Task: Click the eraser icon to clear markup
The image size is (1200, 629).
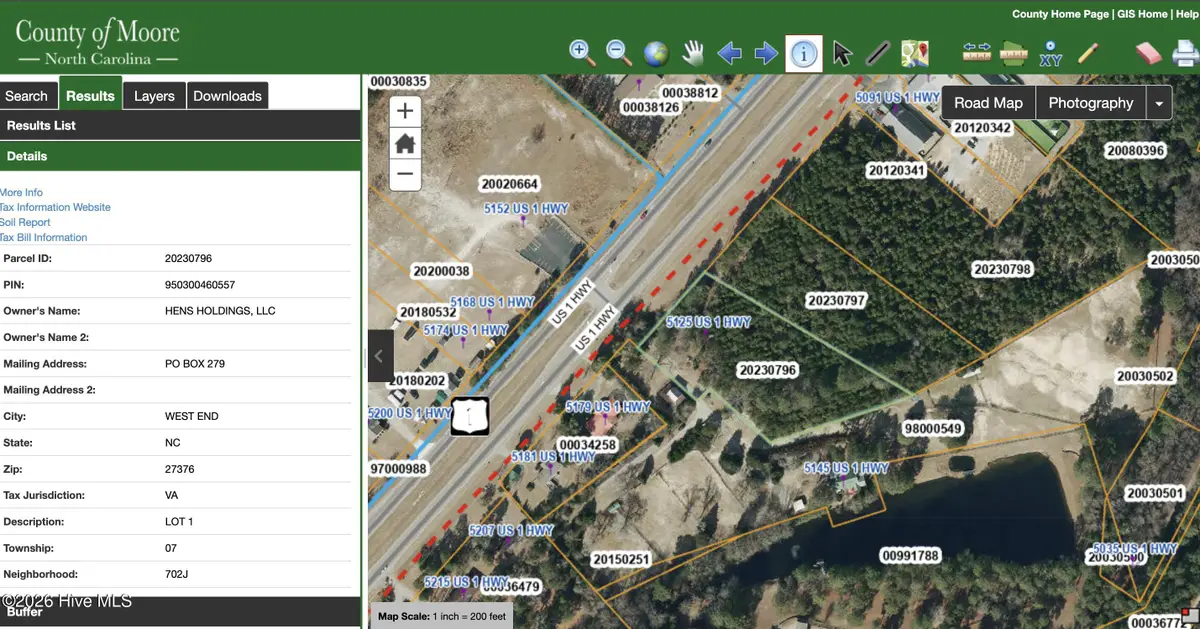Action: coord(1147,52)
